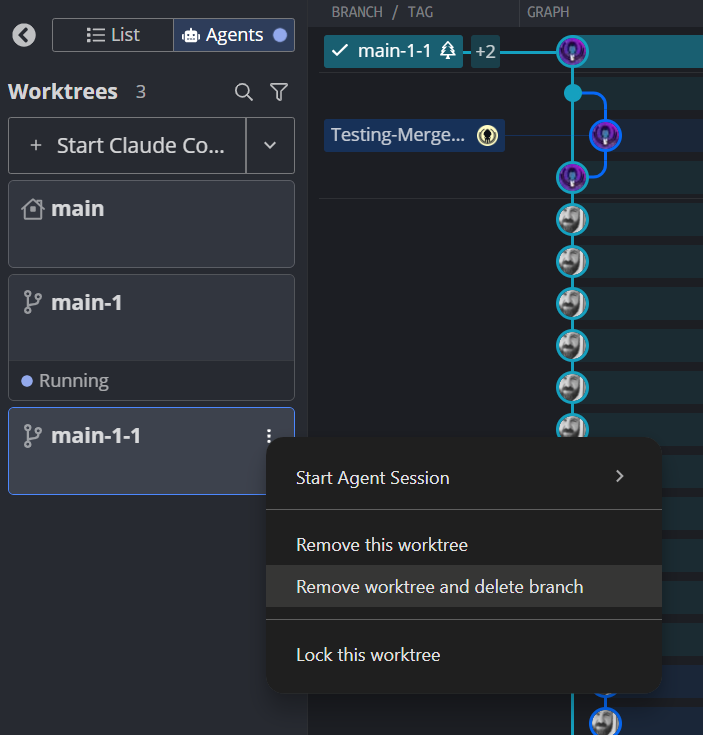Choose Lock this worktree
Viewport: 703px width, 735px height.
point(464,654)
